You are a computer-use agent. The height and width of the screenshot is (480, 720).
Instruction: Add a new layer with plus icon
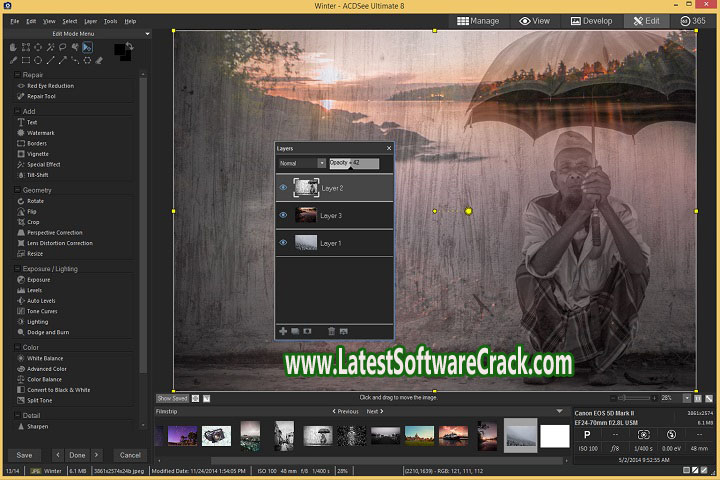[x=283, y=331]
